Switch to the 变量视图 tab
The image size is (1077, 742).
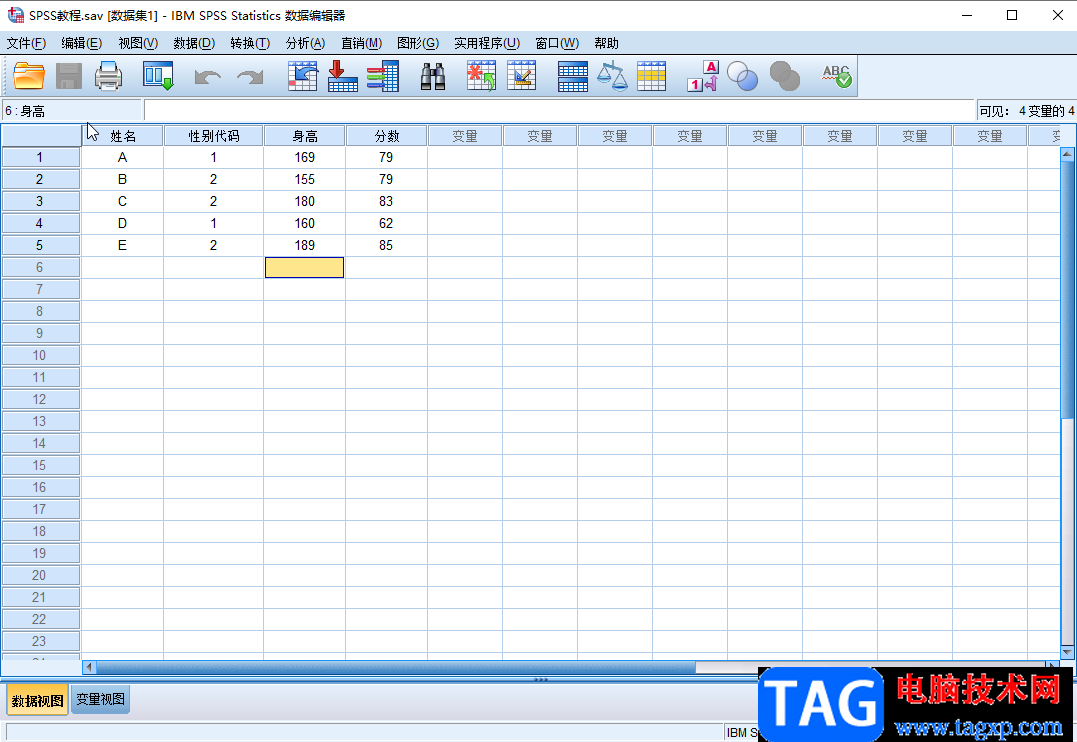(100, 699)
